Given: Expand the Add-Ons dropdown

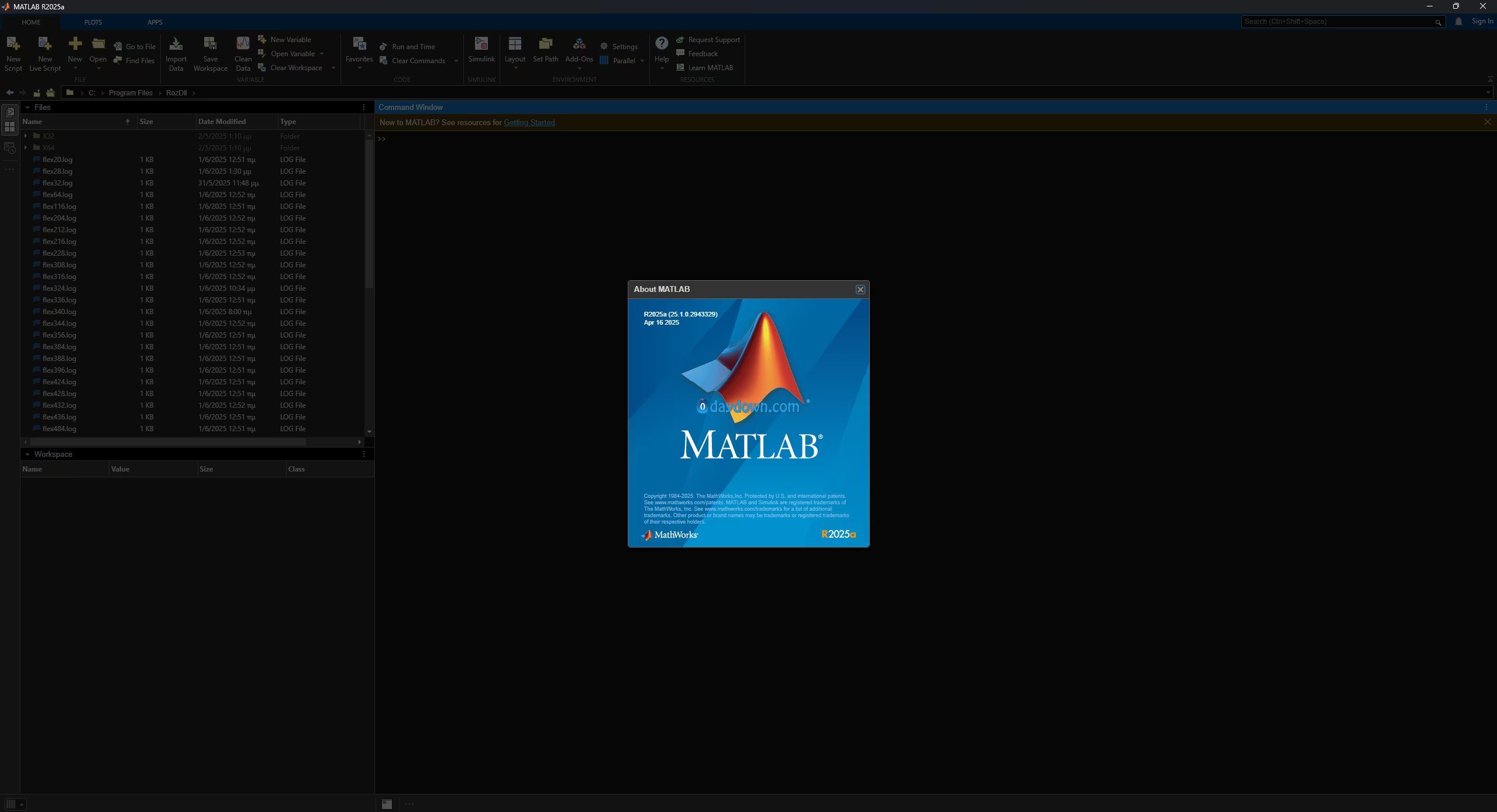Looking at the screenshot, I should pyautogui.click(x=579, y=68).
